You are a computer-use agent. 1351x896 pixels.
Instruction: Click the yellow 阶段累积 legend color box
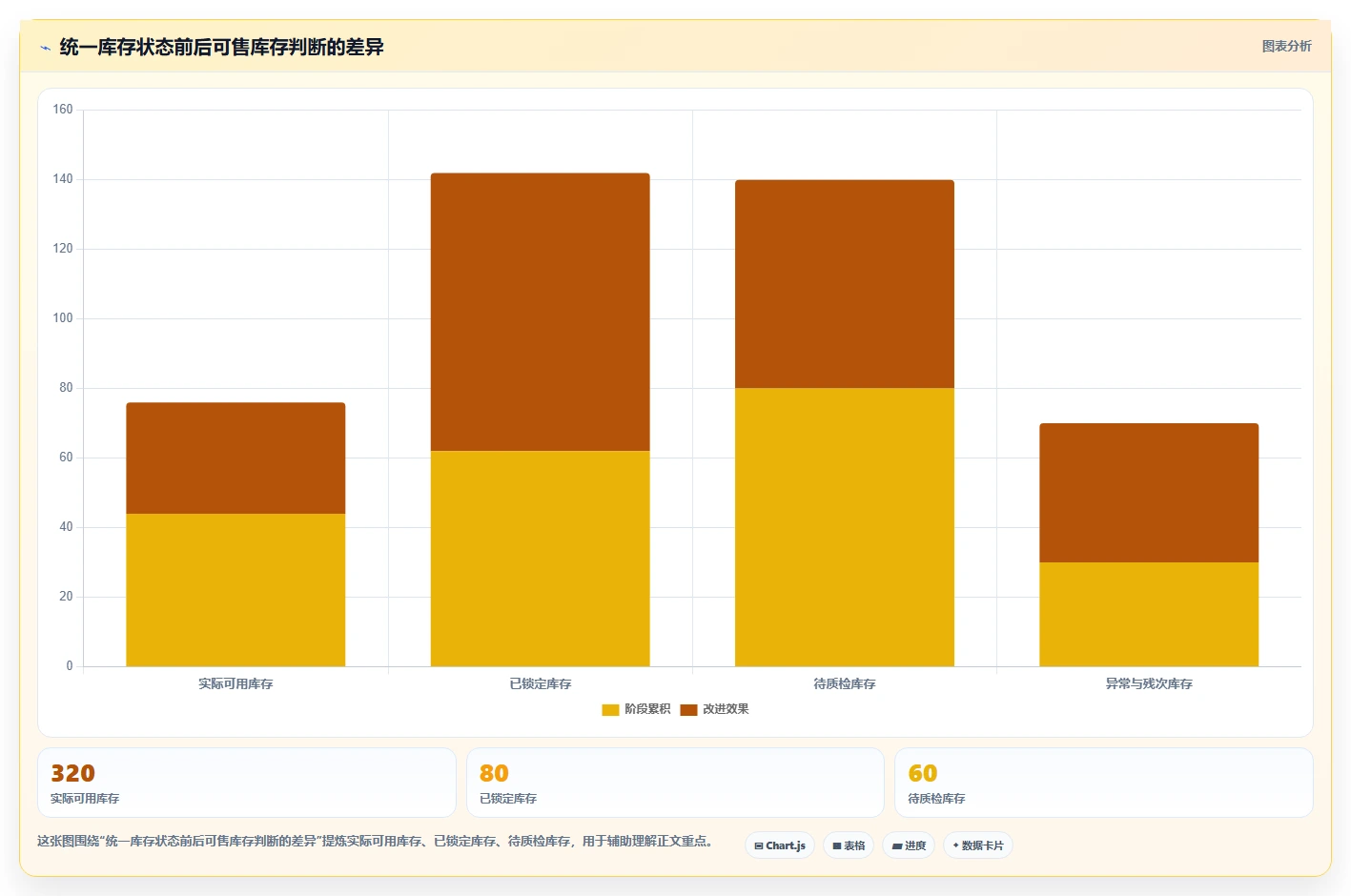pos(610,709)
